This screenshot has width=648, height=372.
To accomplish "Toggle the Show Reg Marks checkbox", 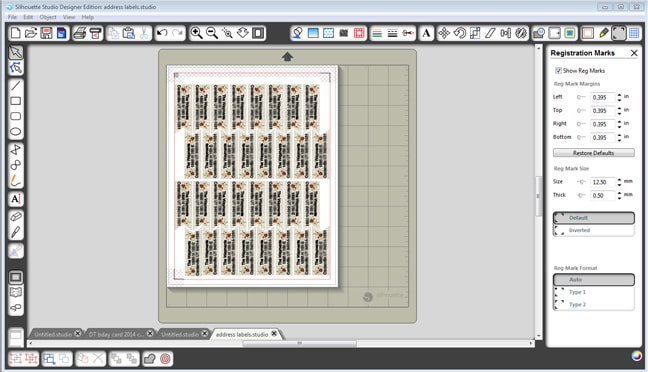I will tap(558, 71).
